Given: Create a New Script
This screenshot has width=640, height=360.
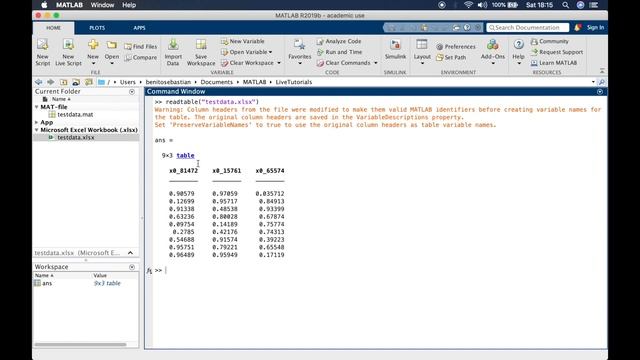Looking at the screenshot, I should click(42, 52).
